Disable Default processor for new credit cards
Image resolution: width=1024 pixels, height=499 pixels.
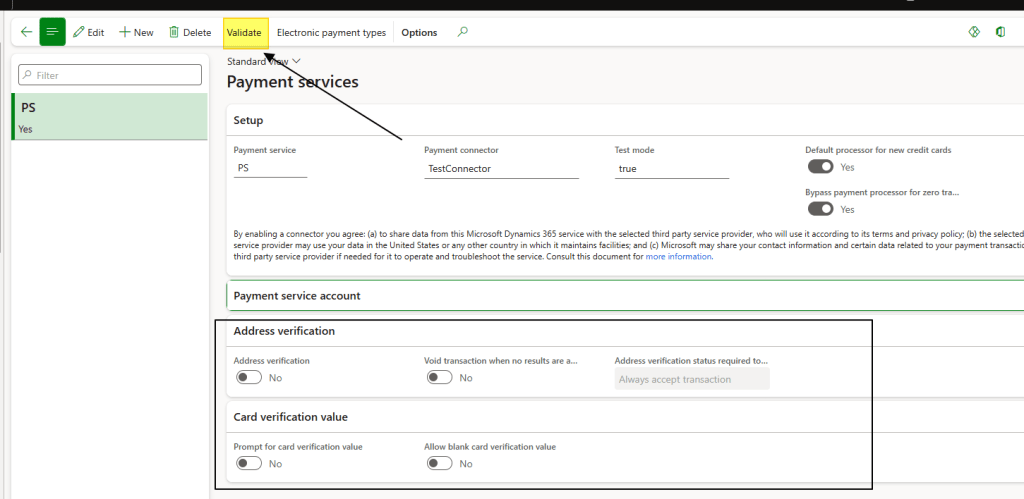click(820, 167)
